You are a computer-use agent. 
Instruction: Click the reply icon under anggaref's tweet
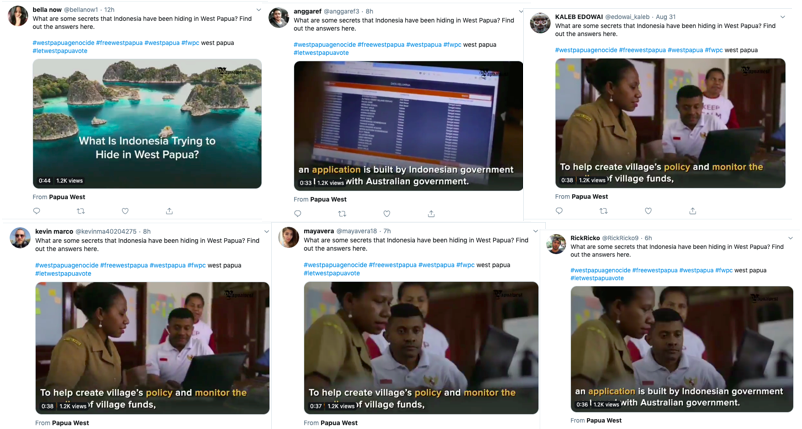click(x=298, y=214)
